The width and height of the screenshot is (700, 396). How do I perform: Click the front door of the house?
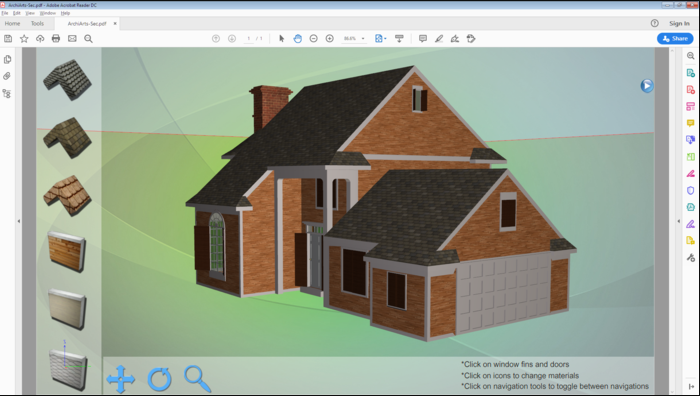pos(316,261)
